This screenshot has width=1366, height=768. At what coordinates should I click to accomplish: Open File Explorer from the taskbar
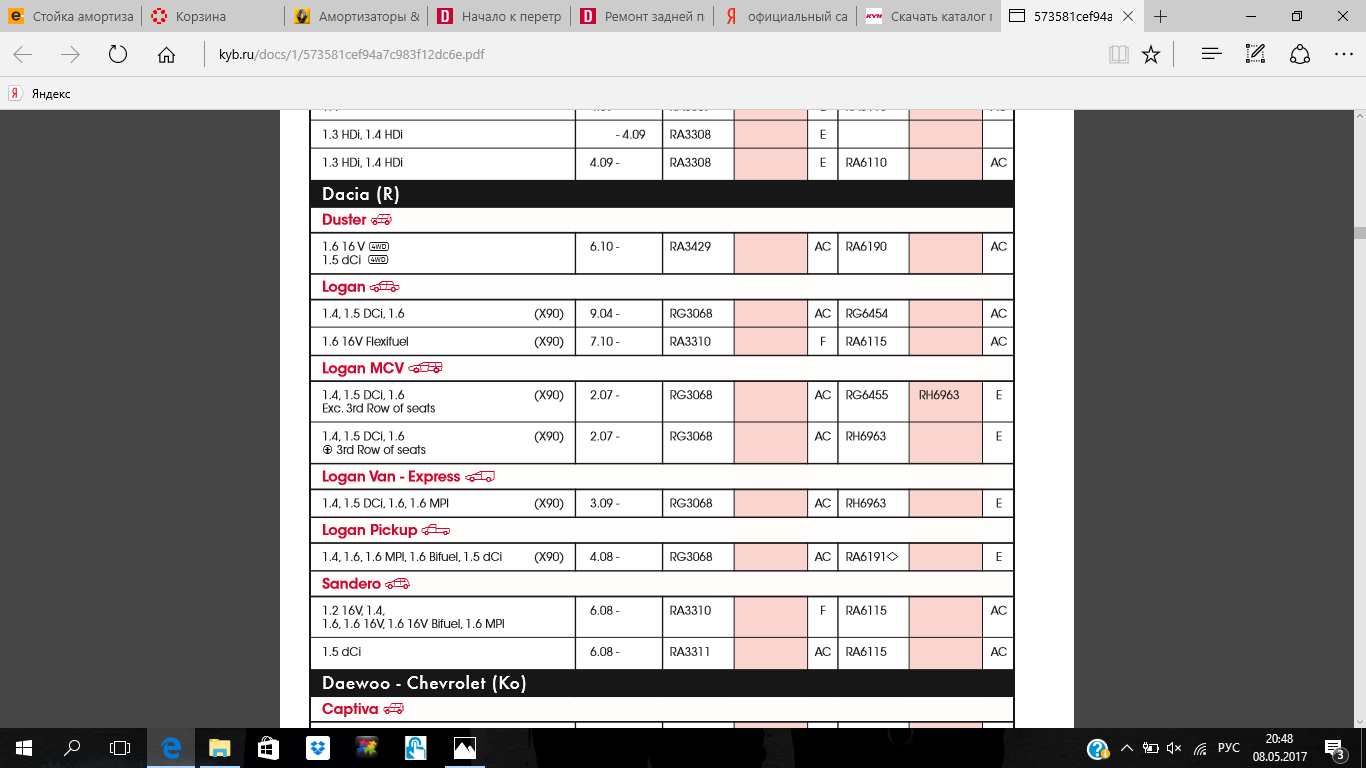coord(220,748)
